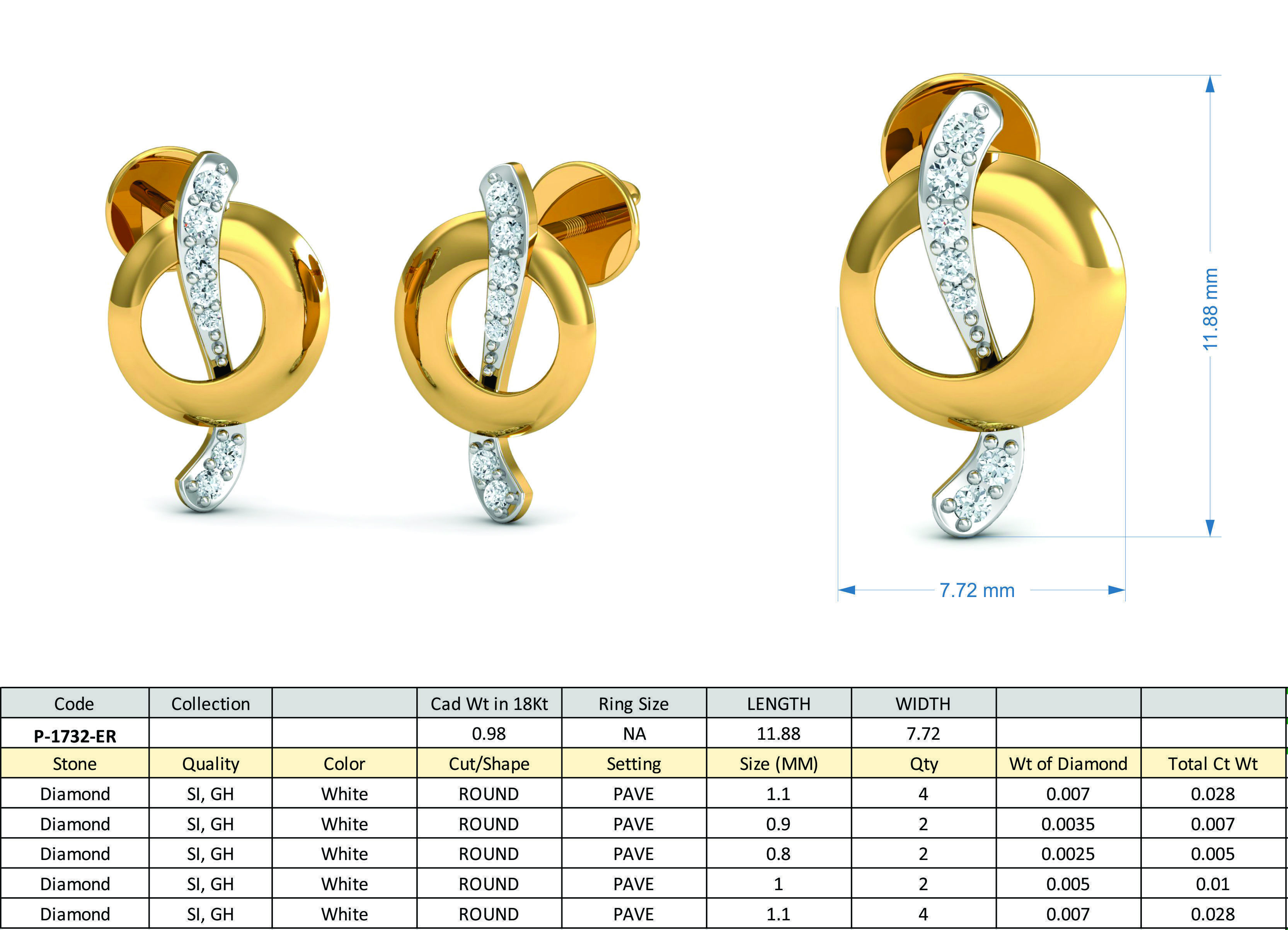The width and height of the screenshot is (1288, 930).
Task: Select the Collection header cell
Action: (x=211, y=704)
